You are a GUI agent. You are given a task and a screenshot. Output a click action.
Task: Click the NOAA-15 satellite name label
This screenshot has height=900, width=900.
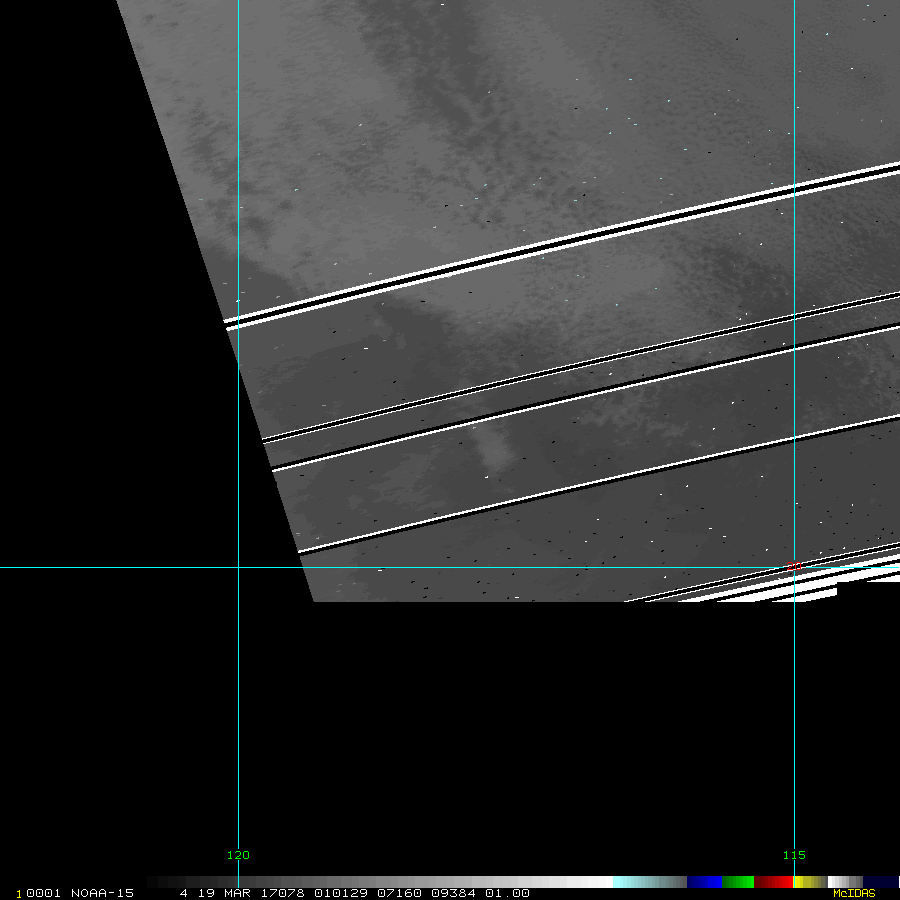click(x=102, y=893)
